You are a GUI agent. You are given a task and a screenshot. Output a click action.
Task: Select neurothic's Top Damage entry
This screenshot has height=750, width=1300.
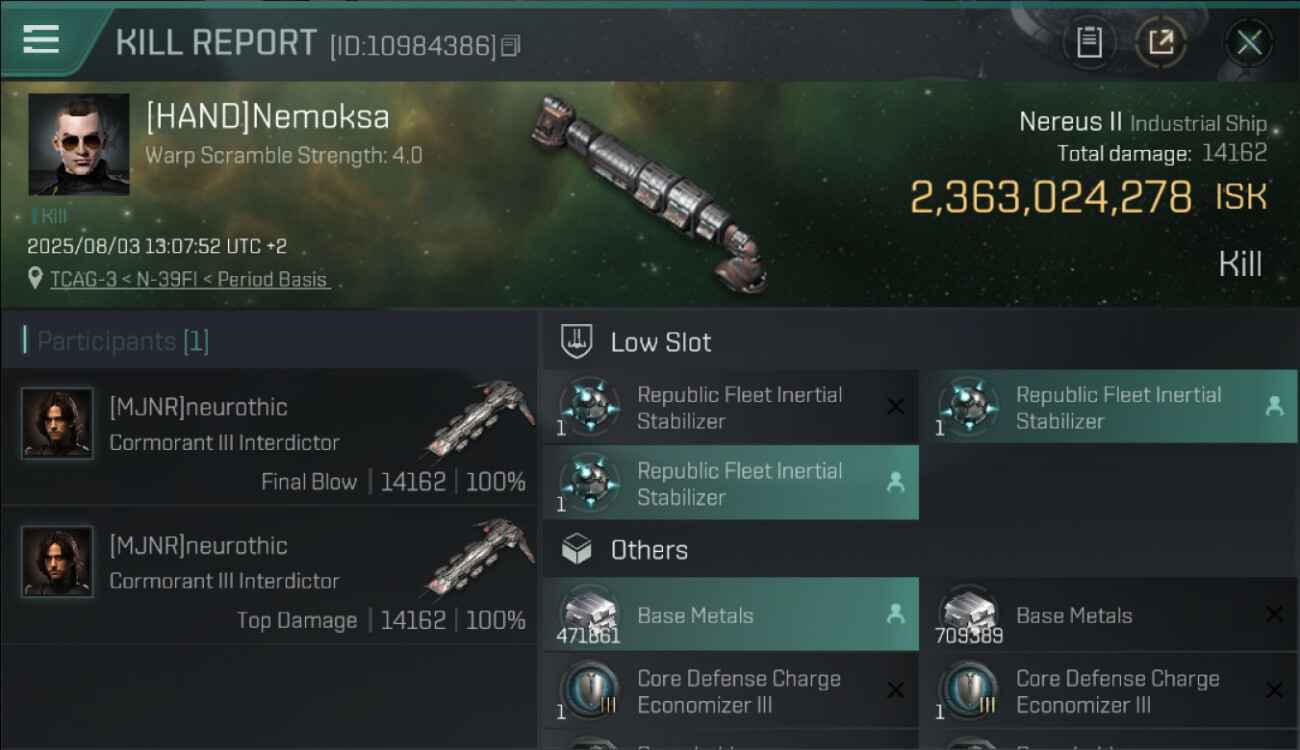(x=270, y=575)
